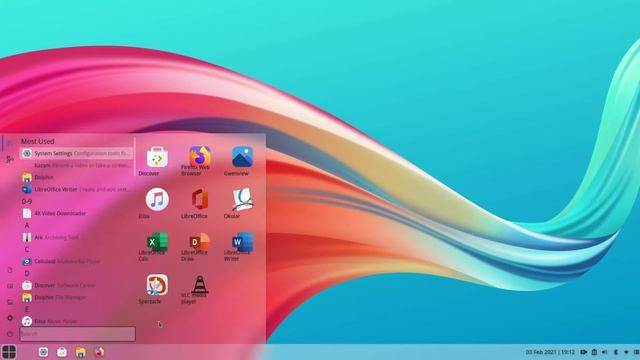Screen dimensions: 640x360
Task: Click the screen recorder tray icon
Action: (x=584, y=352)
